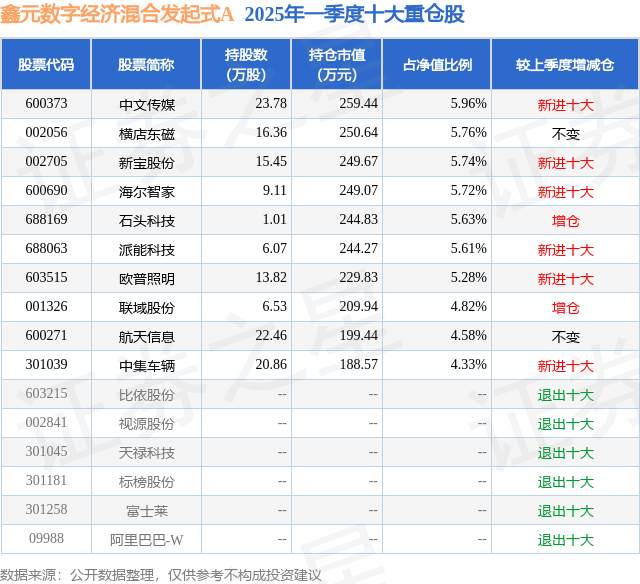Click the shares value 23.78

271,104
